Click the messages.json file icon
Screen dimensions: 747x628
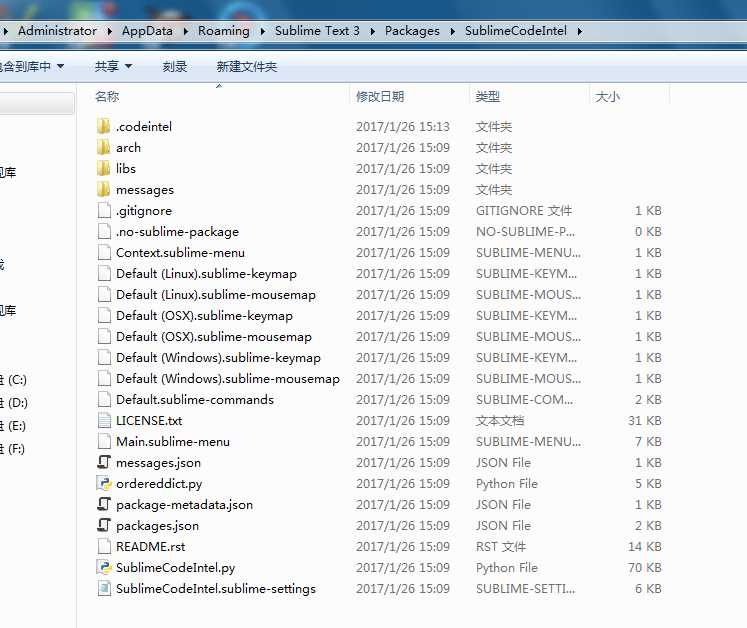[104, 462]
